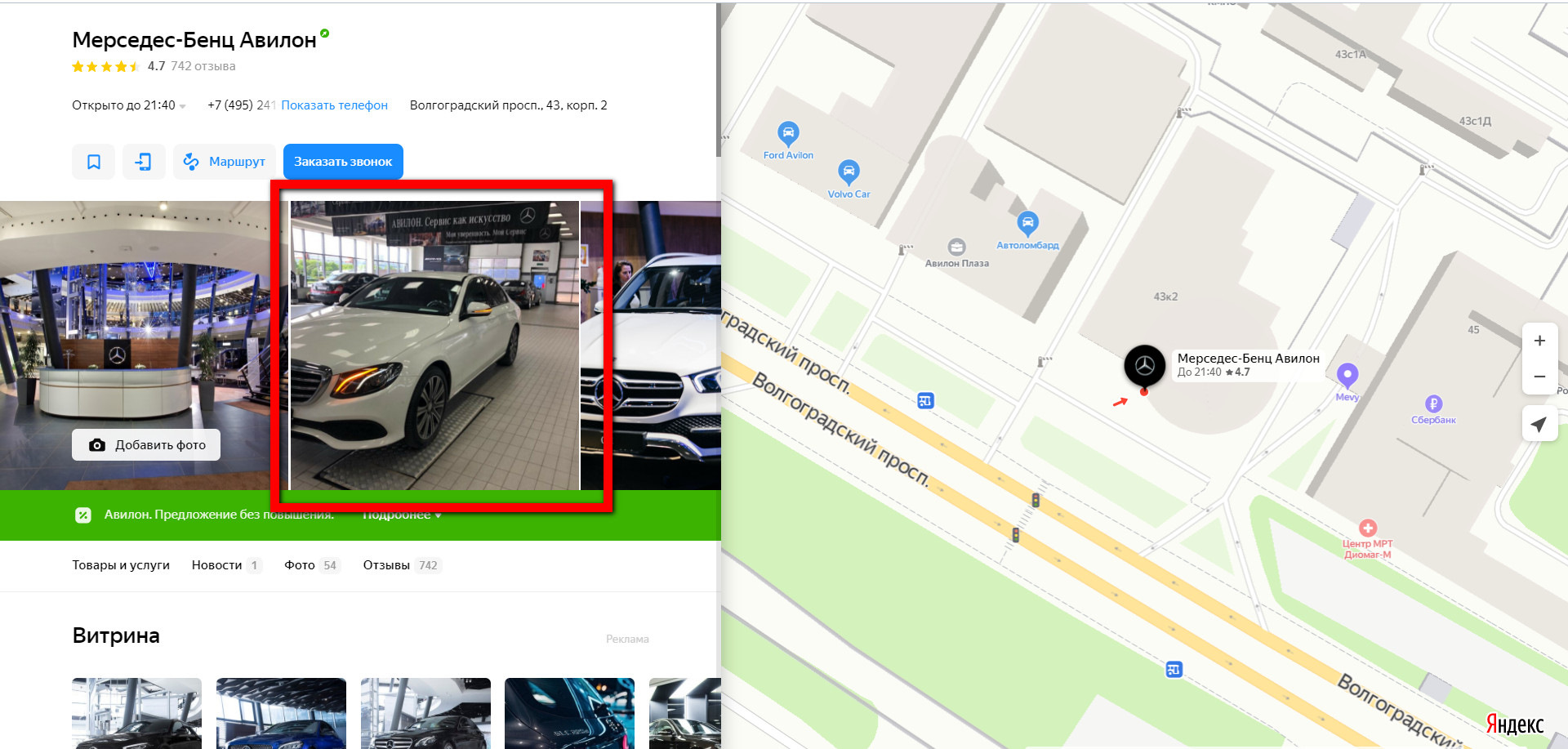Screen dimensions: 1568x749
Task: Zoom out on the map
Action: 1539,377
